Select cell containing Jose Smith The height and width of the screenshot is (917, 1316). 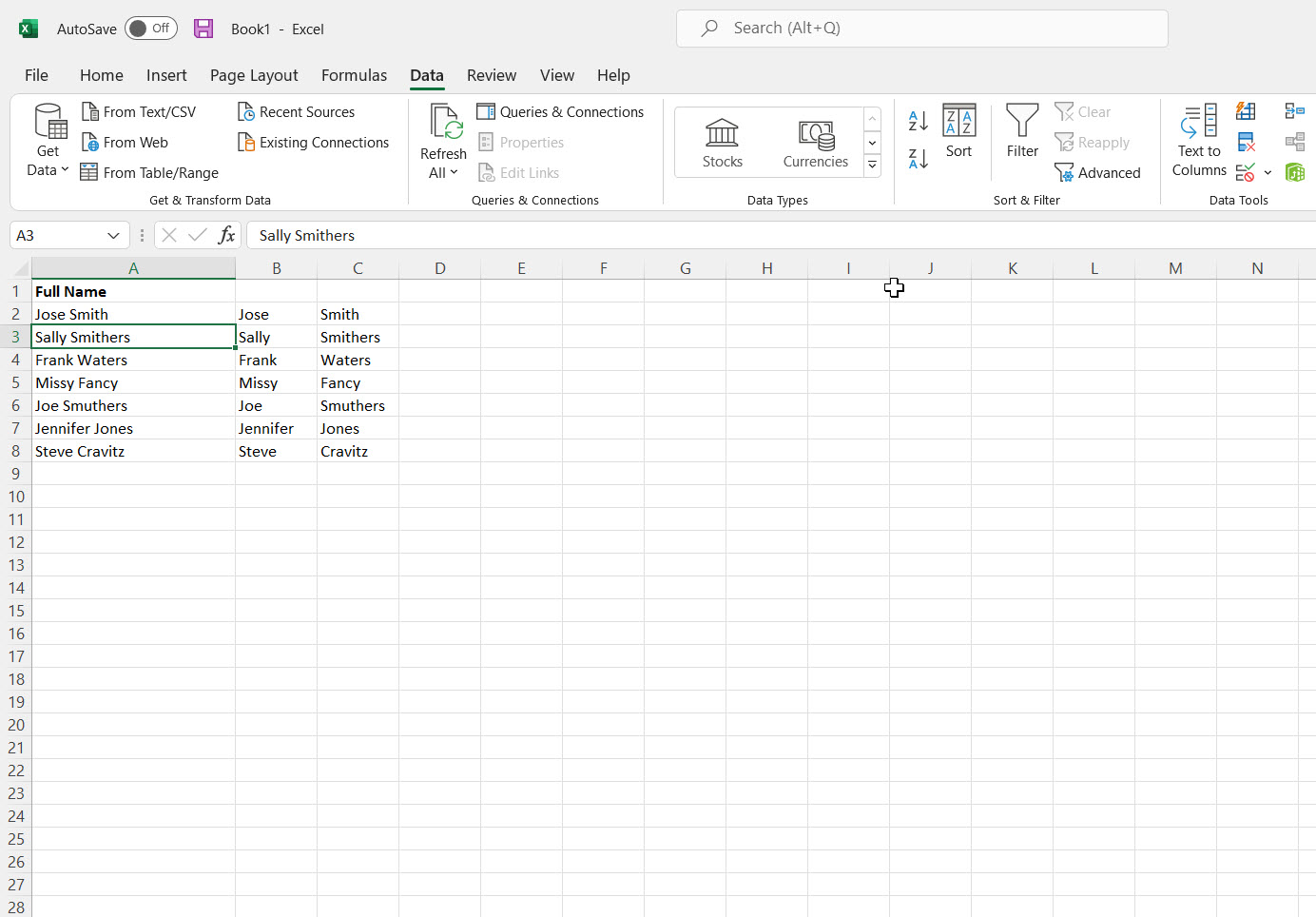[133, 314]
